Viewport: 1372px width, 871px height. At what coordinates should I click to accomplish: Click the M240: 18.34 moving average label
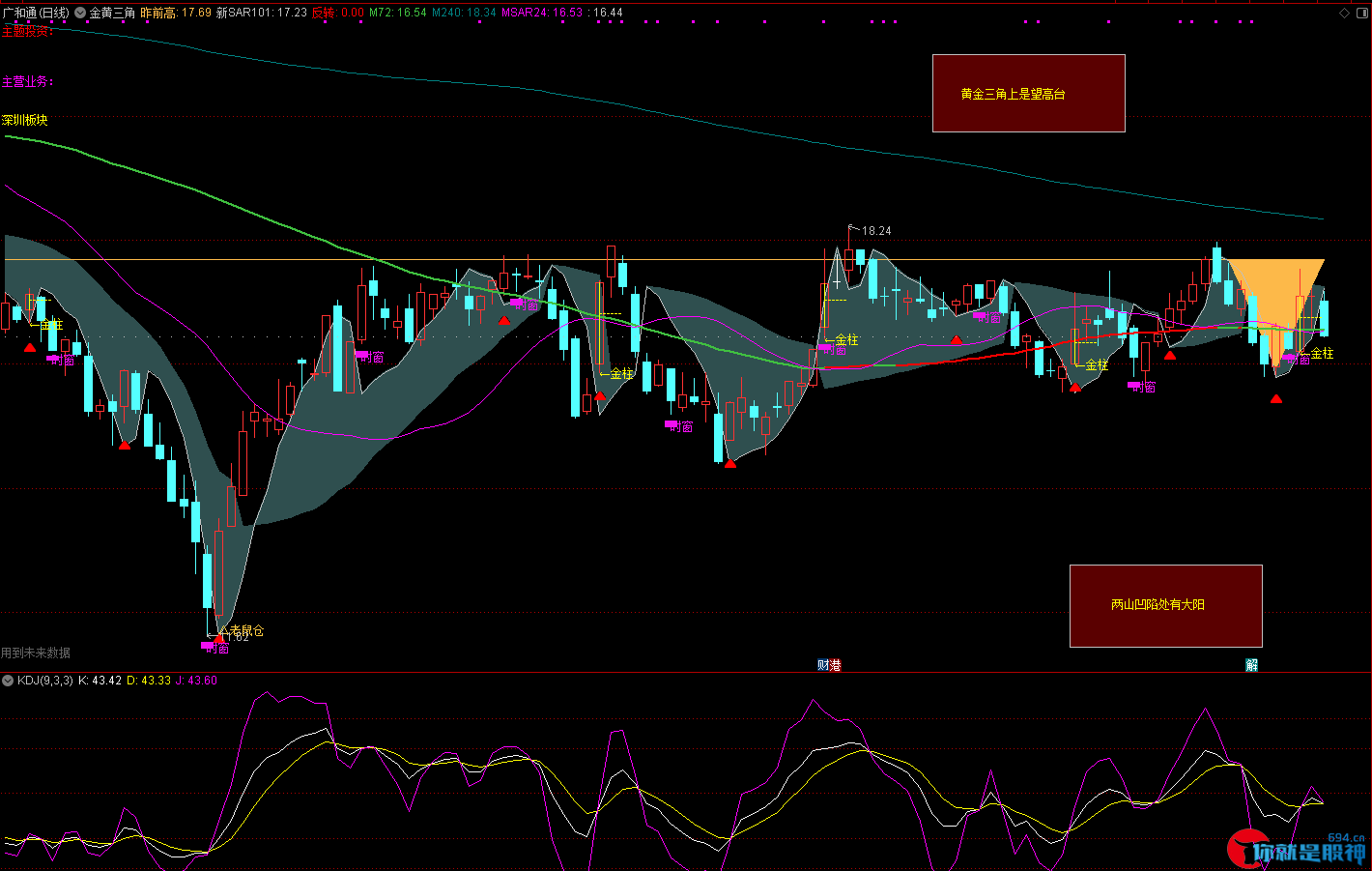[x=464, y=13]
